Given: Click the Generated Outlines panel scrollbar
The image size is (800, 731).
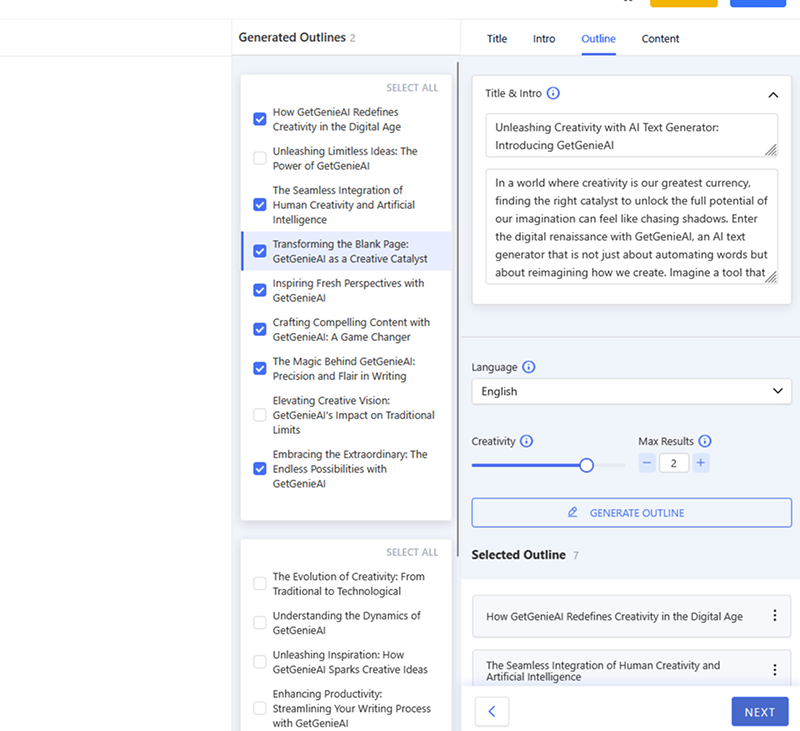Looking at the screenshot, I should pos(458,309).
